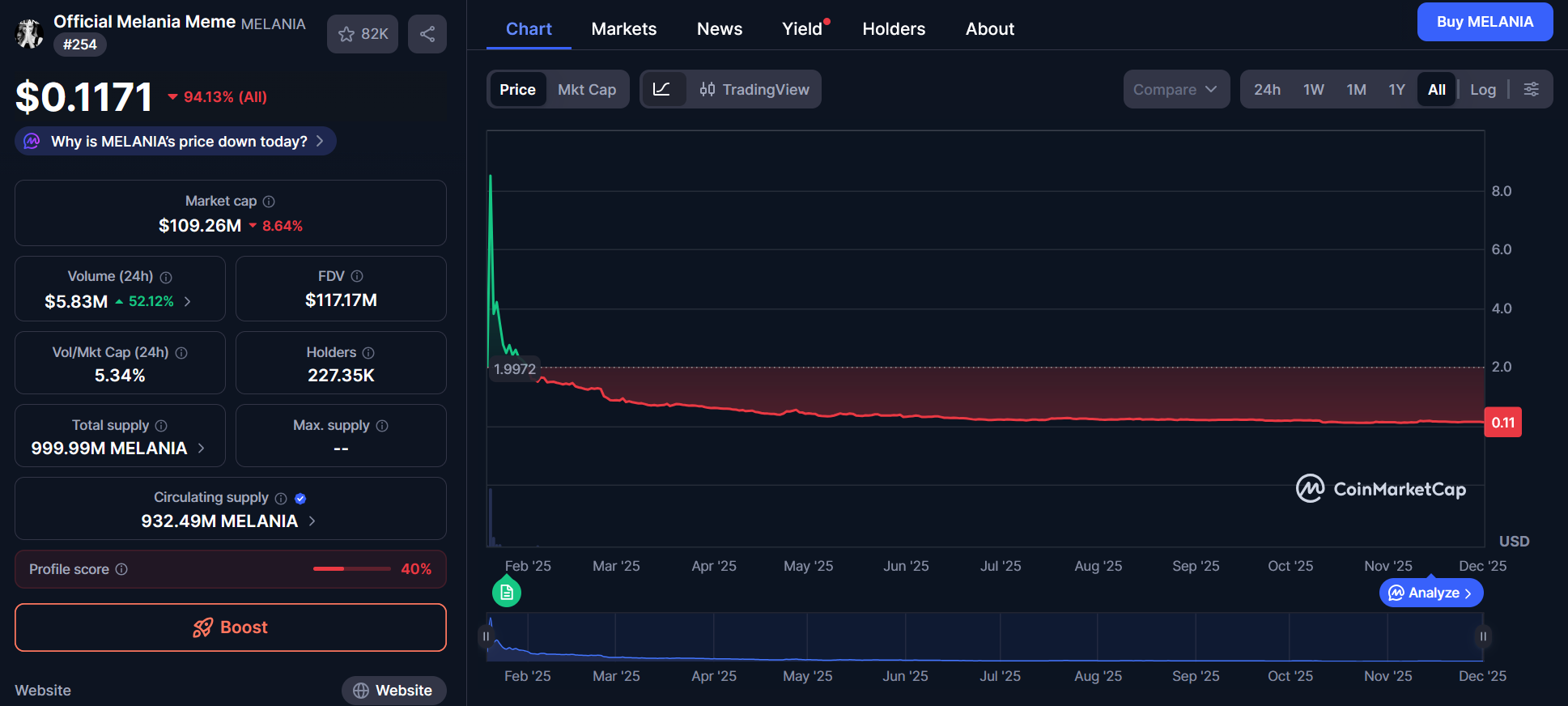
Task: Set the chart range to 1W
Action: pos(1314,89)
